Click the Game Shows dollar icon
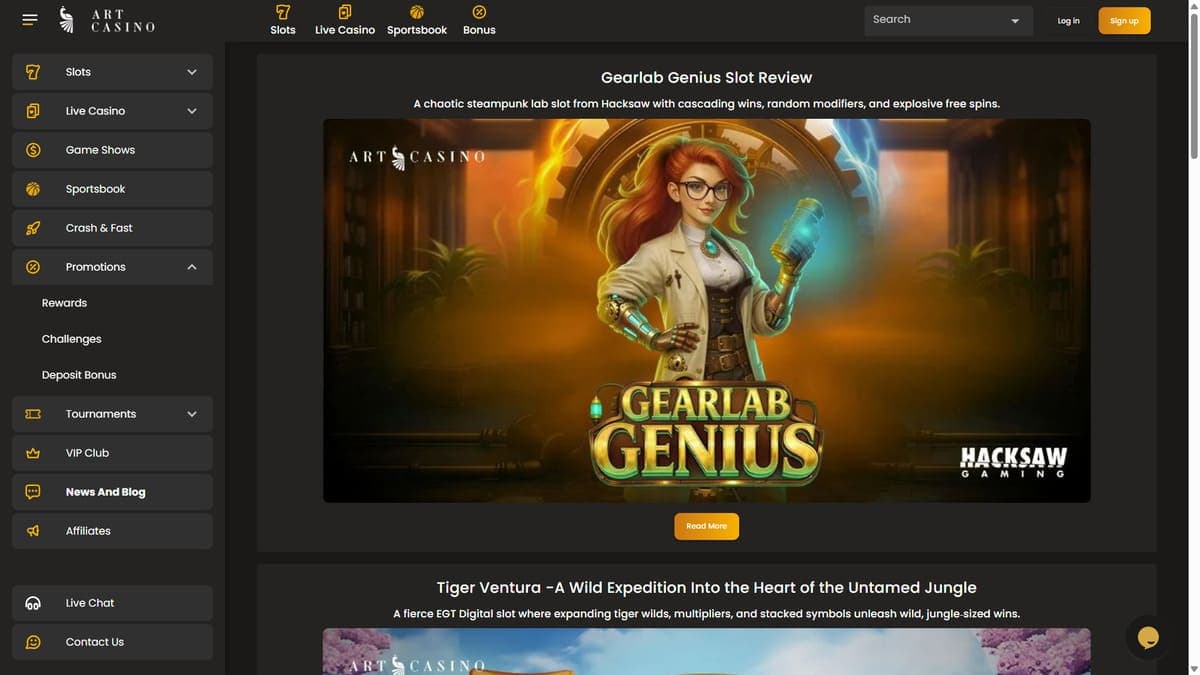1200x675 pixels. 33,150
